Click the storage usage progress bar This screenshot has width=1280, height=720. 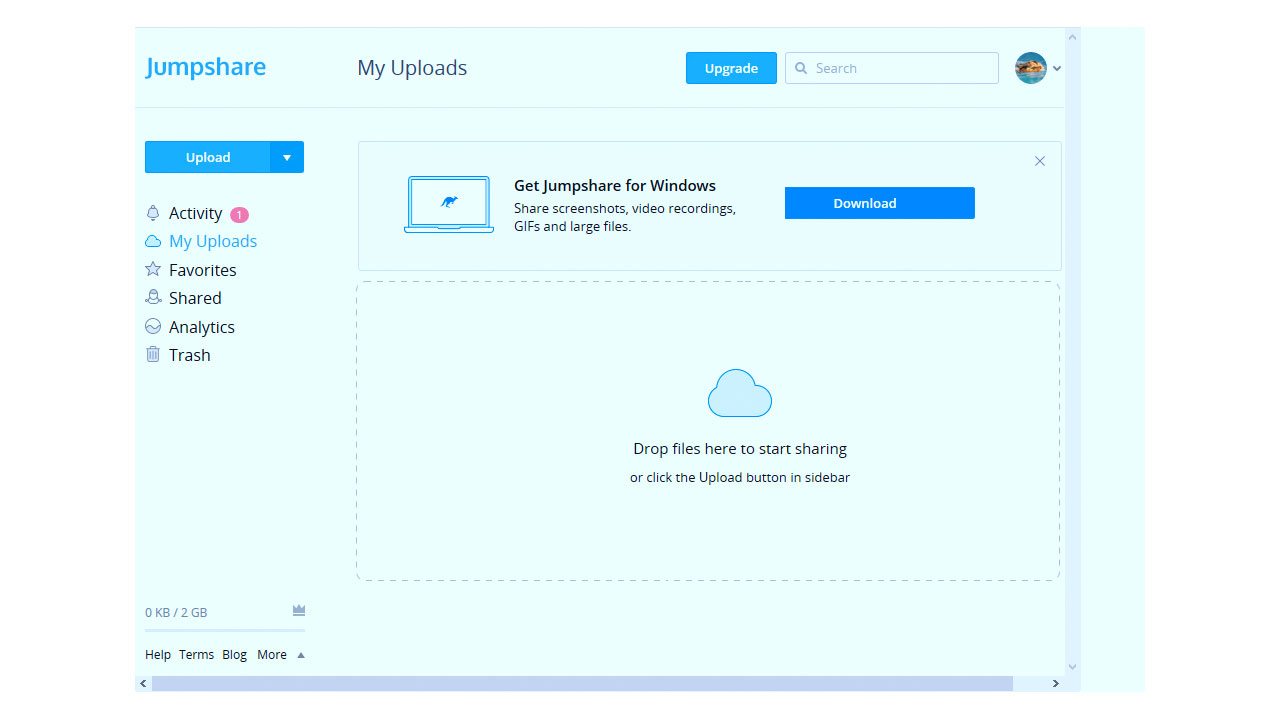pos(225,630)
